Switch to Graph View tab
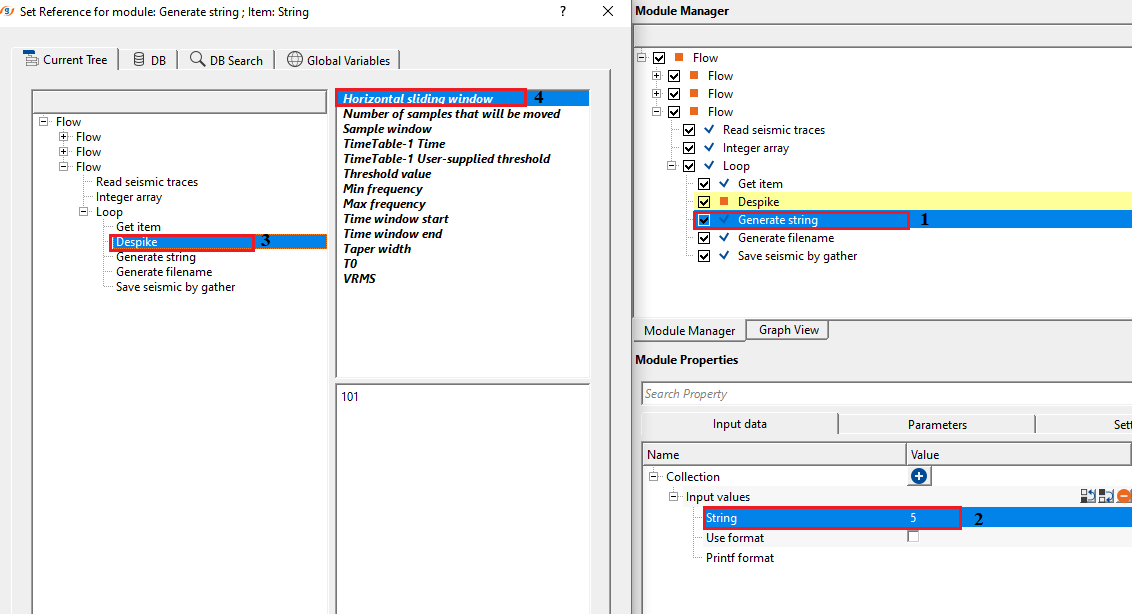This screenshot has width=1132, height=614. coord(788,330)
